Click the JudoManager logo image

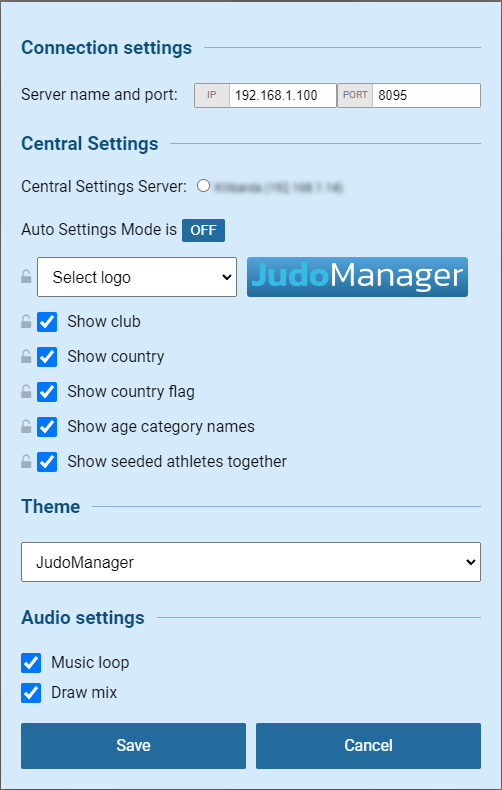pos(357,277)
